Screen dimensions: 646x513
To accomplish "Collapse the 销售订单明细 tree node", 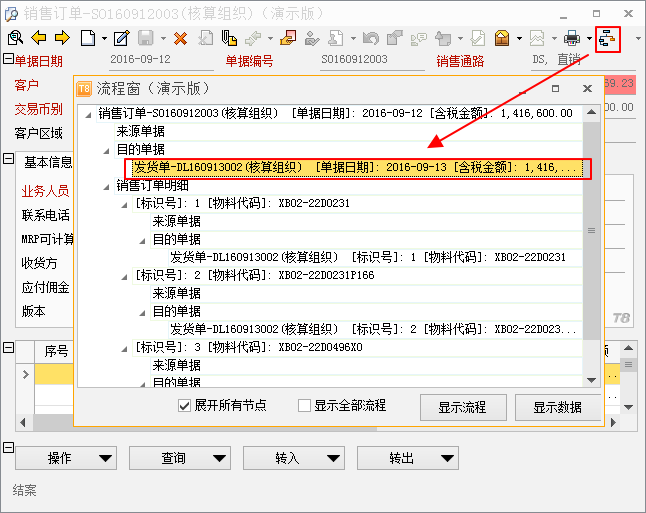I will click(107, 185).
